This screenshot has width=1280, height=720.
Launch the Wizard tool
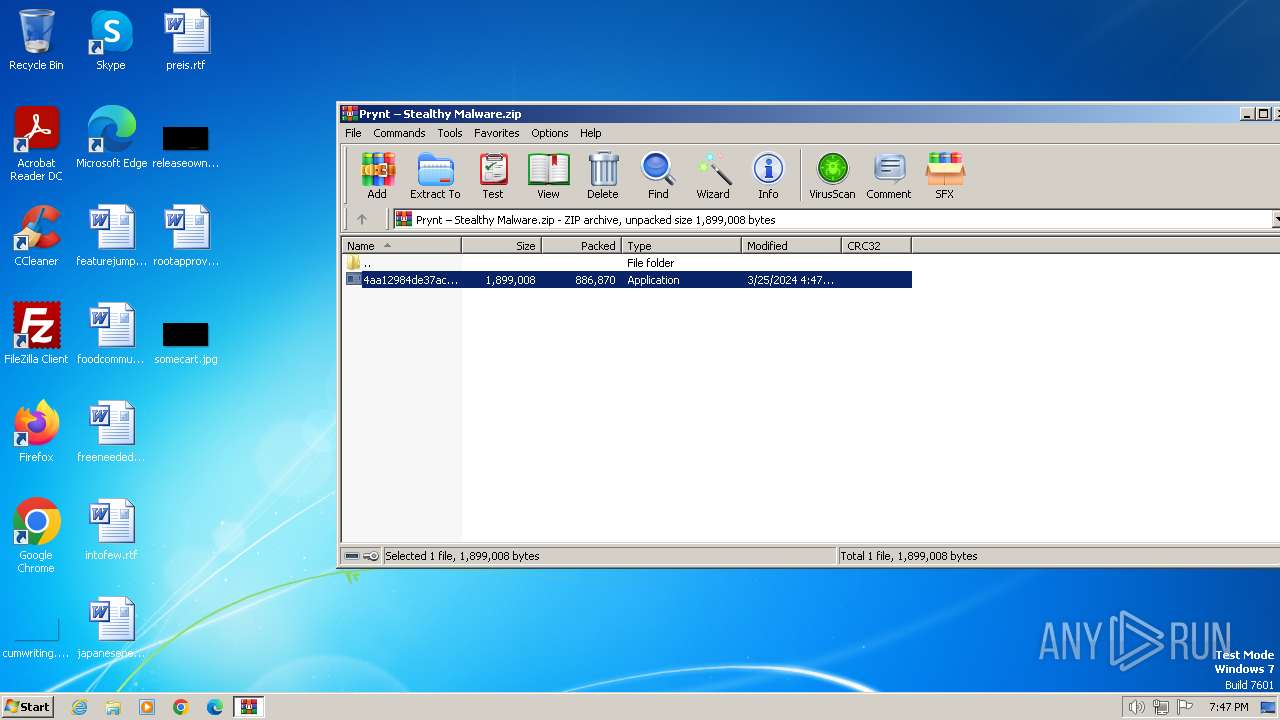click(x=713, y=176)
